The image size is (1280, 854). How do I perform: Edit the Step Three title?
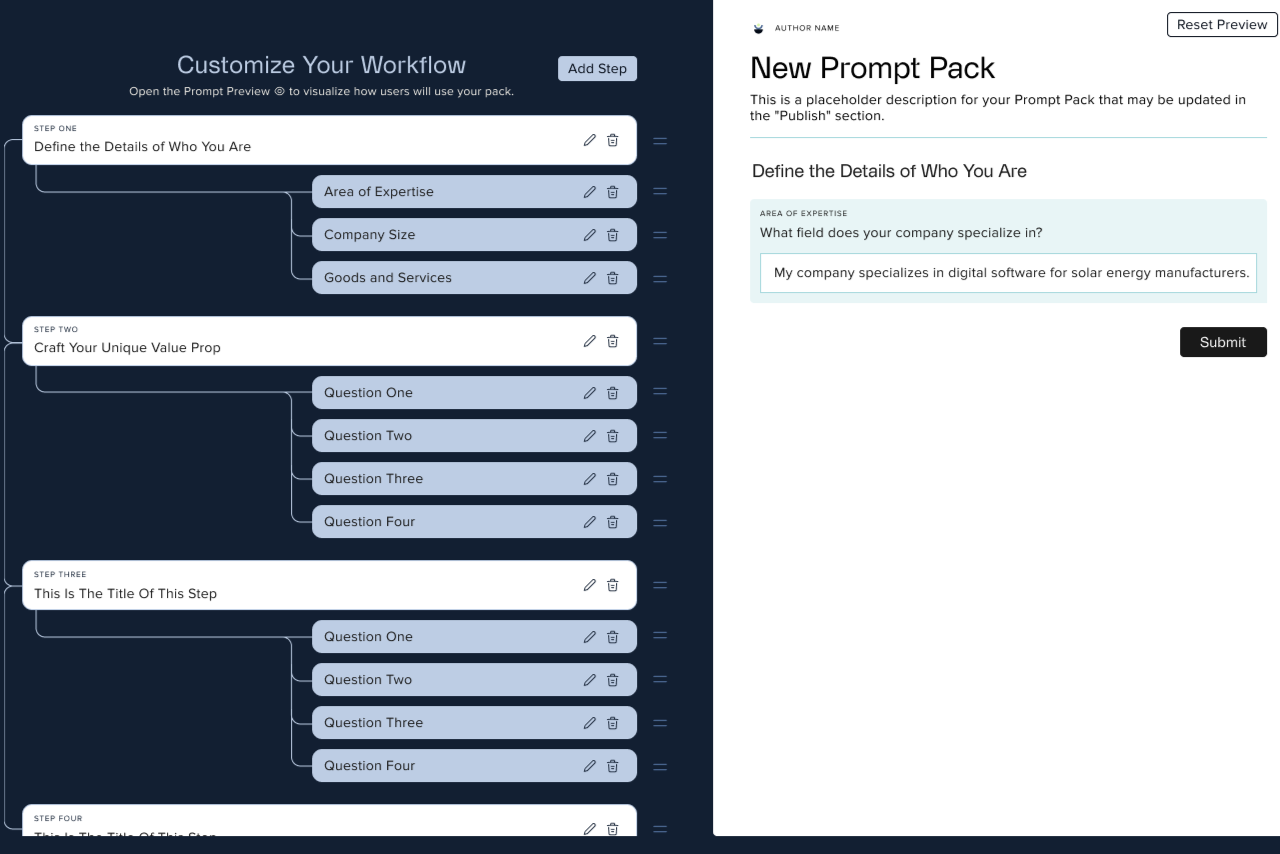point(590,585)
